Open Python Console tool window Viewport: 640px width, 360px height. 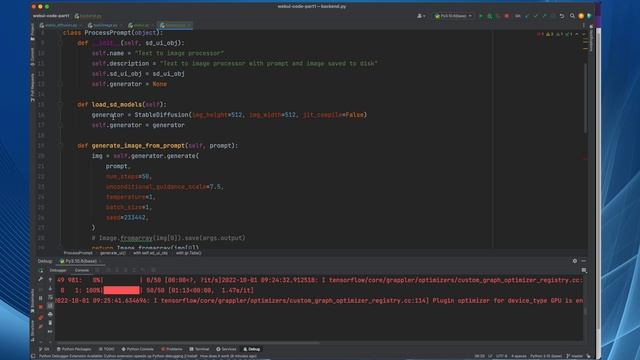tap(138, 349)
